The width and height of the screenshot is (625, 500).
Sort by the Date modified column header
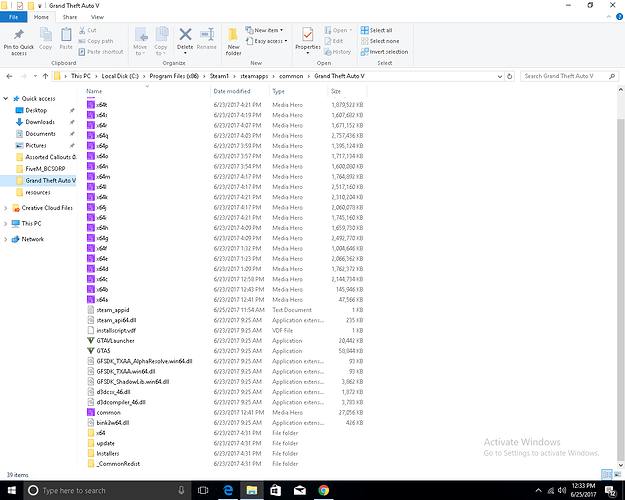pos(240,91)
